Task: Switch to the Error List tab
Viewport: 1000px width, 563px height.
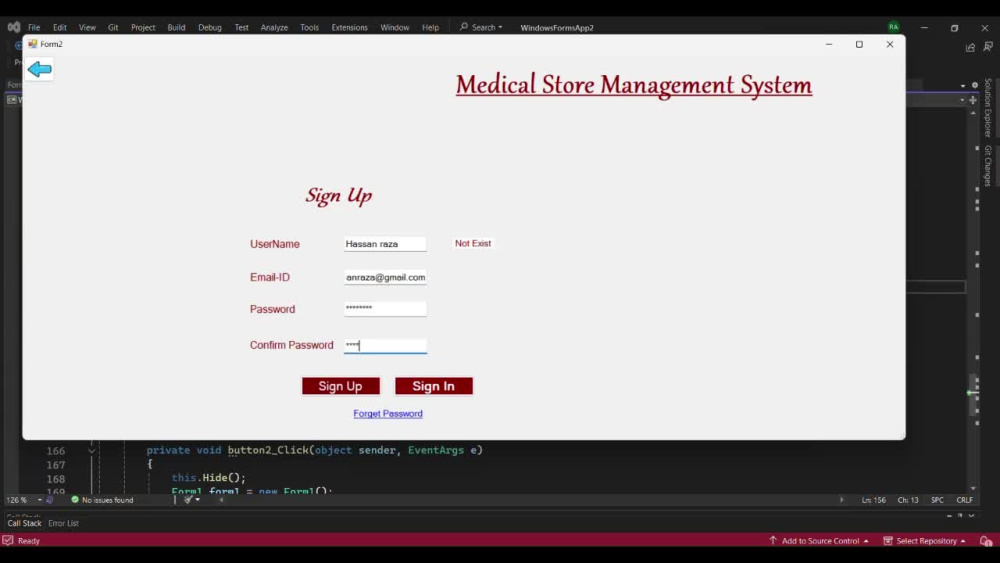Action: tap(63, 523)
